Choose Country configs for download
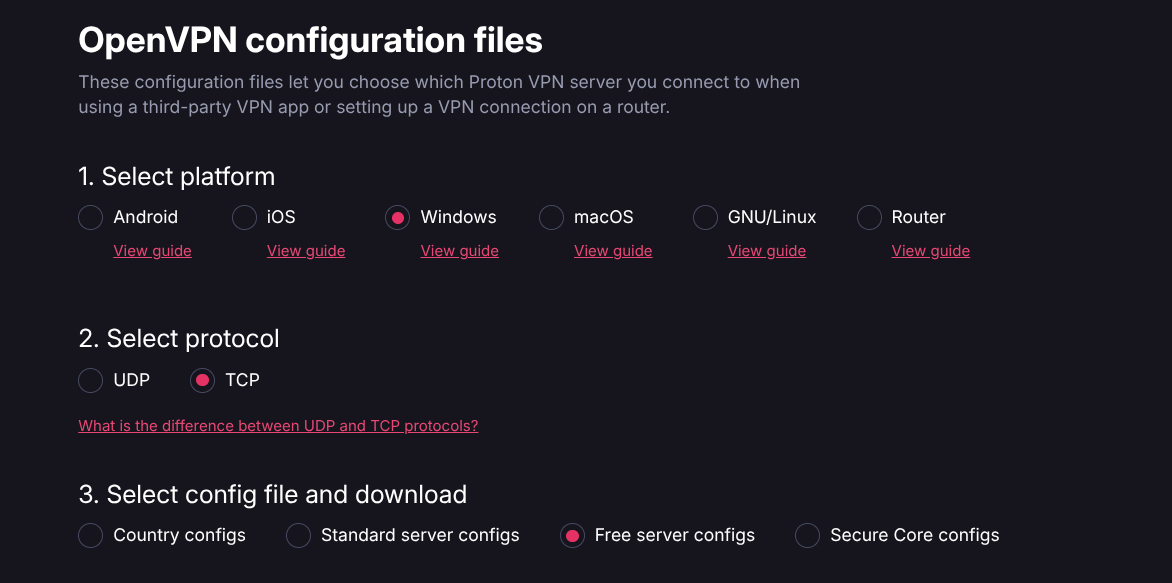This screenshot has height=583, width=1172. [90, 535]
